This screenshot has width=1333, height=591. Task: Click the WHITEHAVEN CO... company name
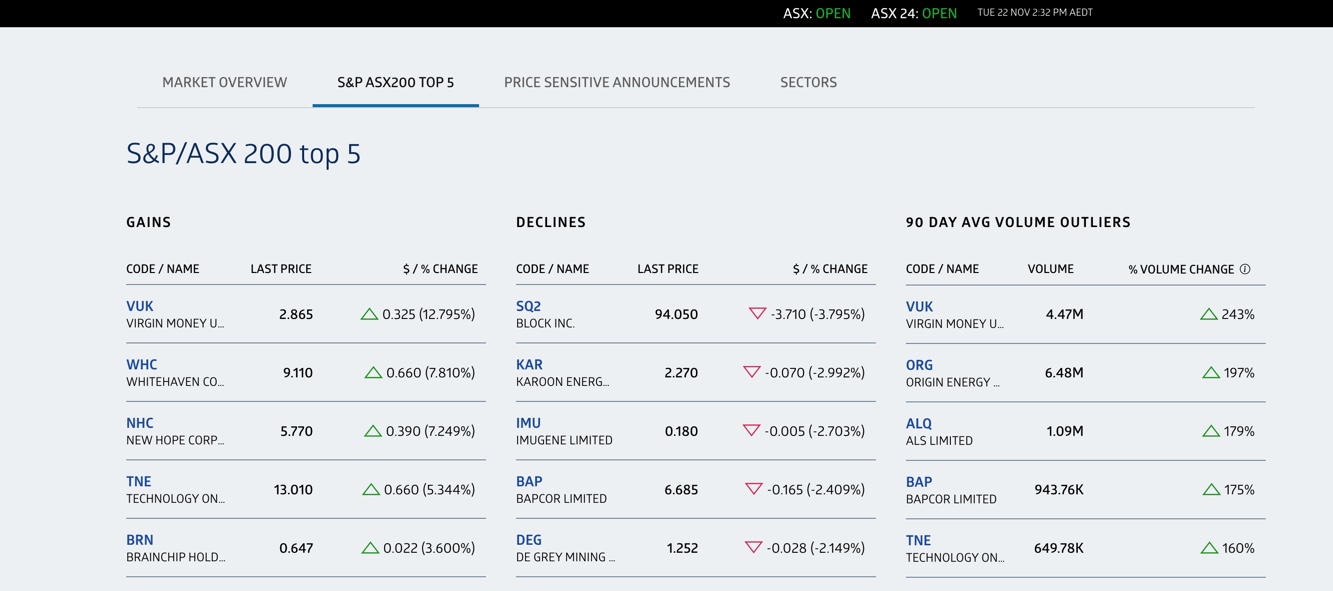pos(175,382)
